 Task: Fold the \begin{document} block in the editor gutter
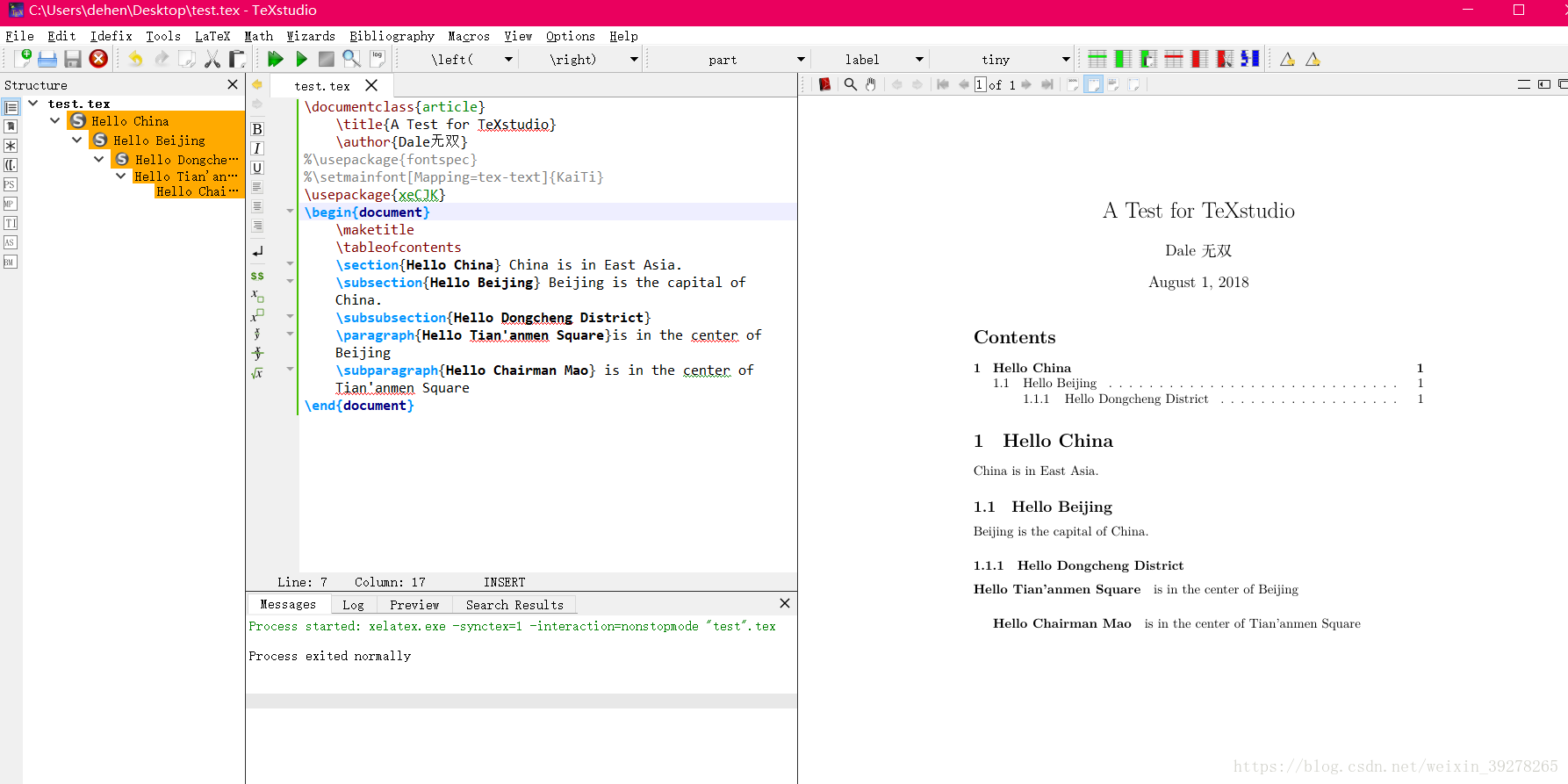click(290, 211)
